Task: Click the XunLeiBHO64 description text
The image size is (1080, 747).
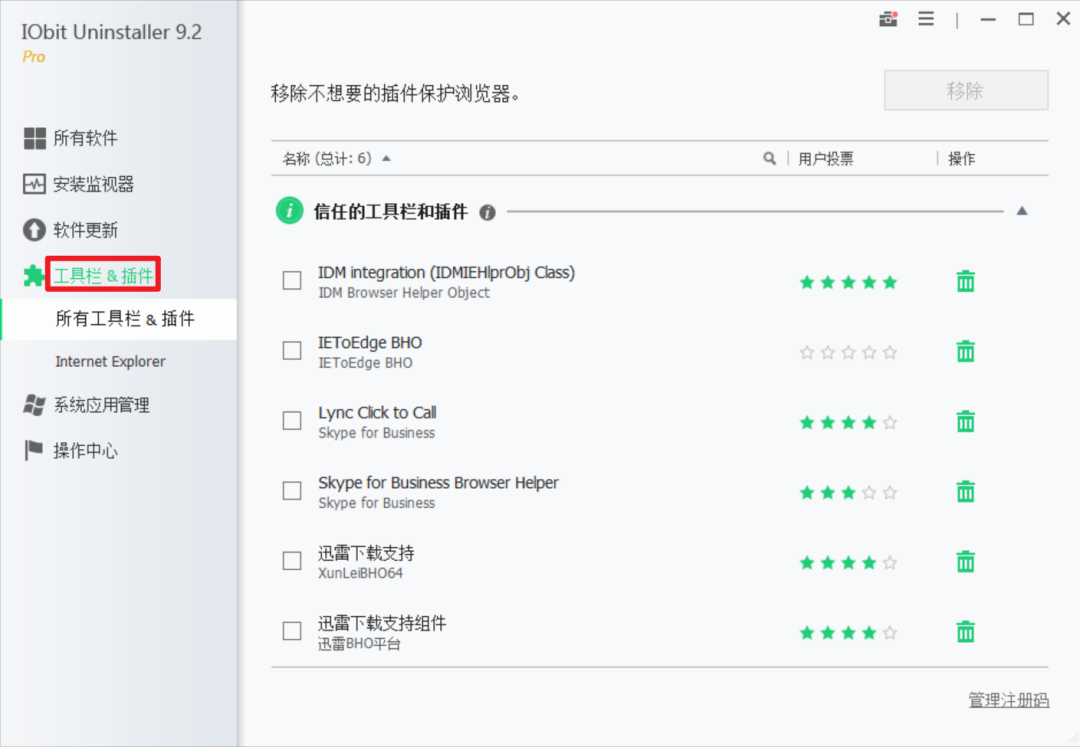Action: point(360,574)
